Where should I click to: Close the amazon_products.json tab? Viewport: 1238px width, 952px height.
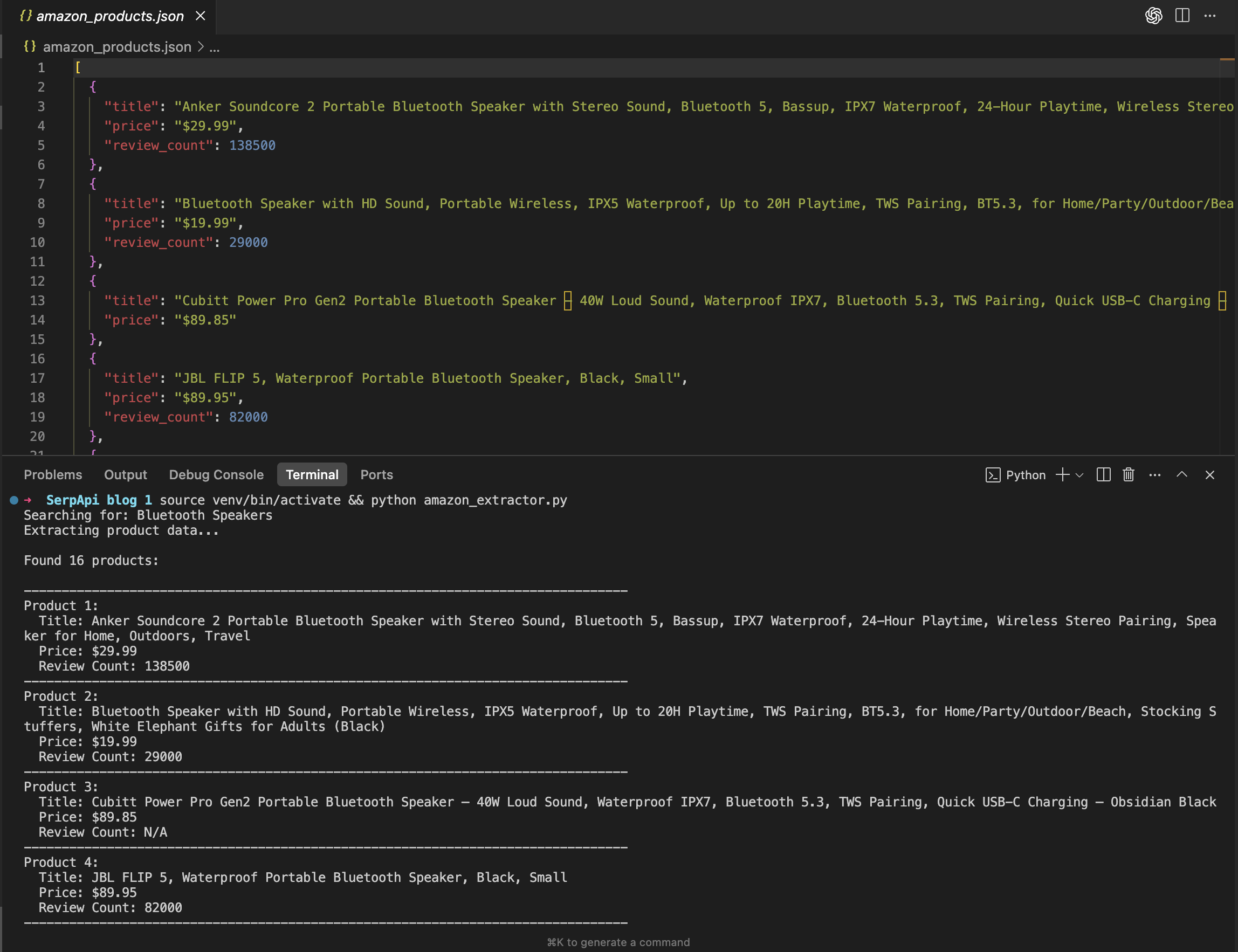coord(200,16)
